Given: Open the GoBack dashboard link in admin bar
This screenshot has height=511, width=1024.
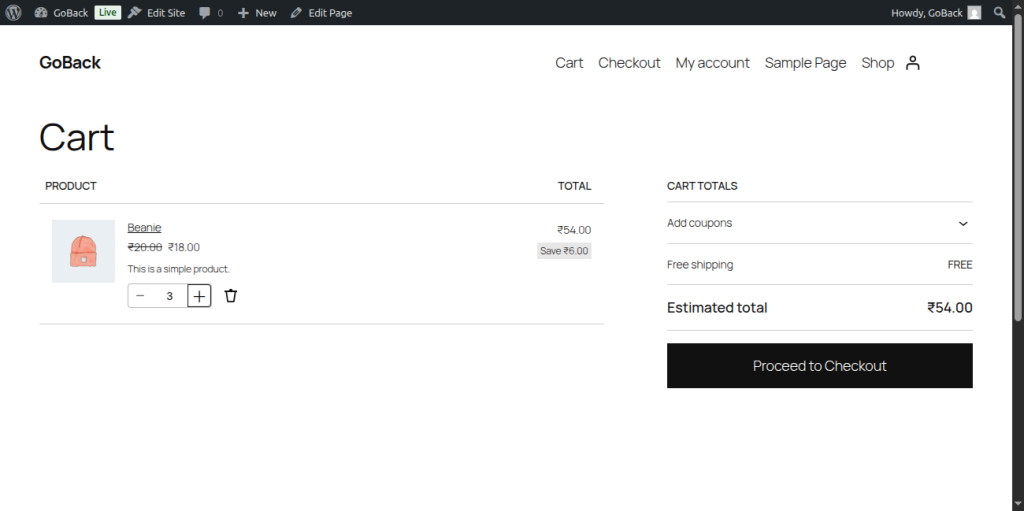Looking at the screenshot, I should click(61, 12).
